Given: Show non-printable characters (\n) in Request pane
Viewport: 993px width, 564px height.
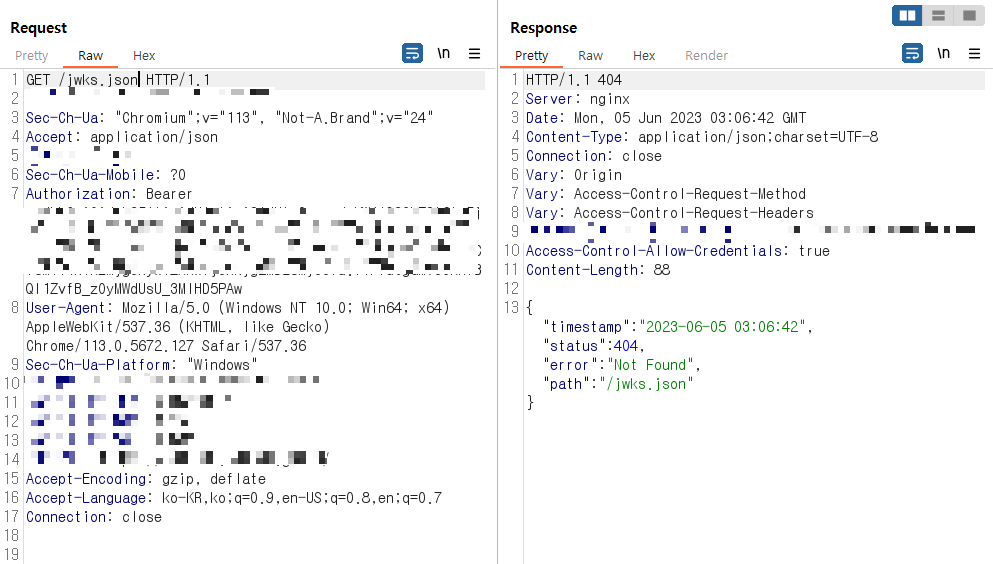Looking at the screenshot, I should 443,53.
